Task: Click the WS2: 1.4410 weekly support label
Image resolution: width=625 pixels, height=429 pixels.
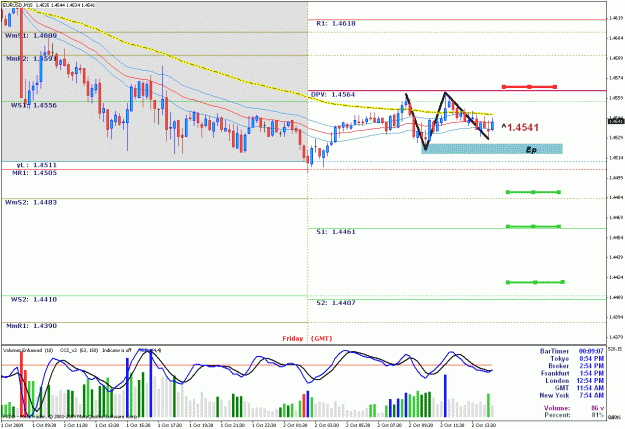Action: click(x=33, y=300)
